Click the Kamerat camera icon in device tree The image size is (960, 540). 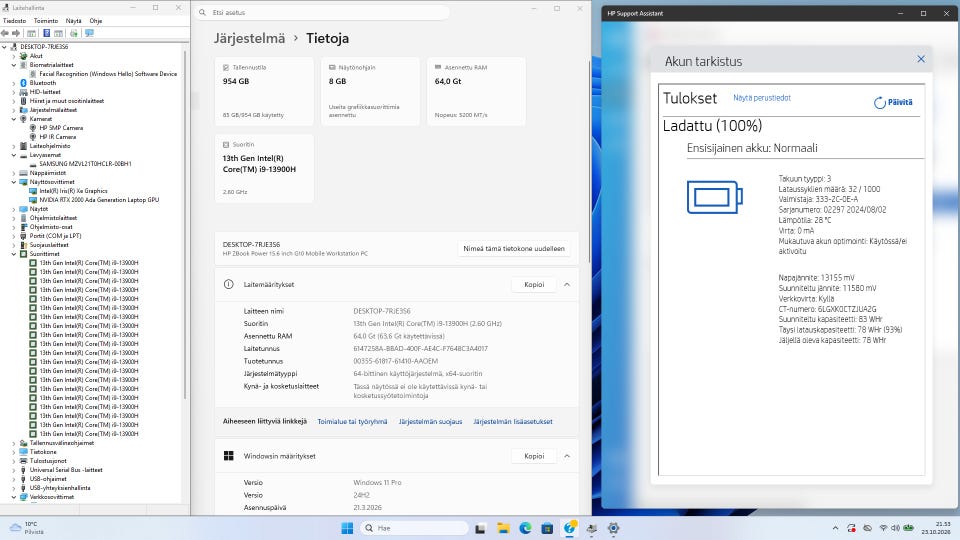pos(23,119)
